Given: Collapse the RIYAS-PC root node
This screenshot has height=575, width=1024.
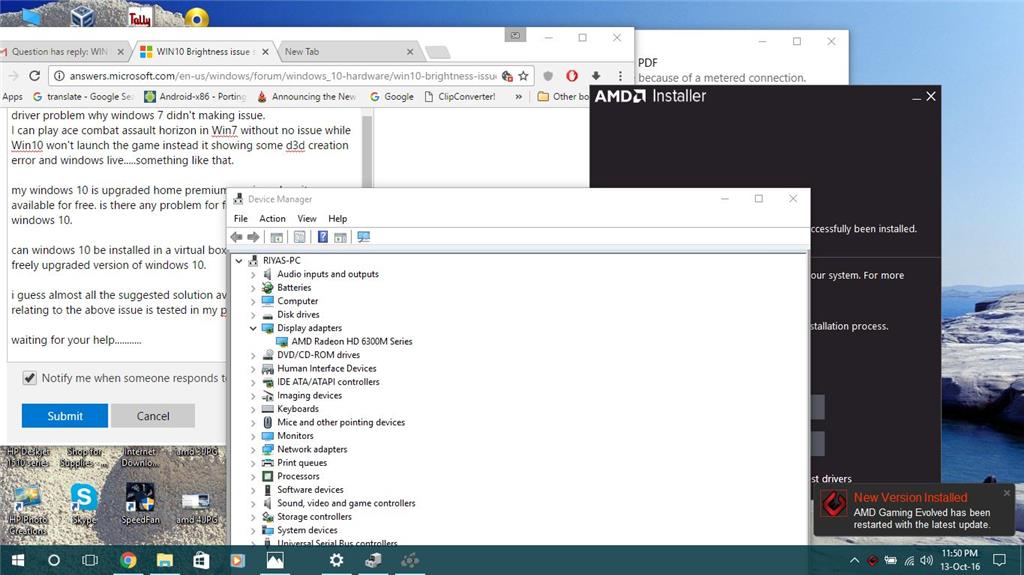Looking at the screenshot, I should [x=239, y=261].
